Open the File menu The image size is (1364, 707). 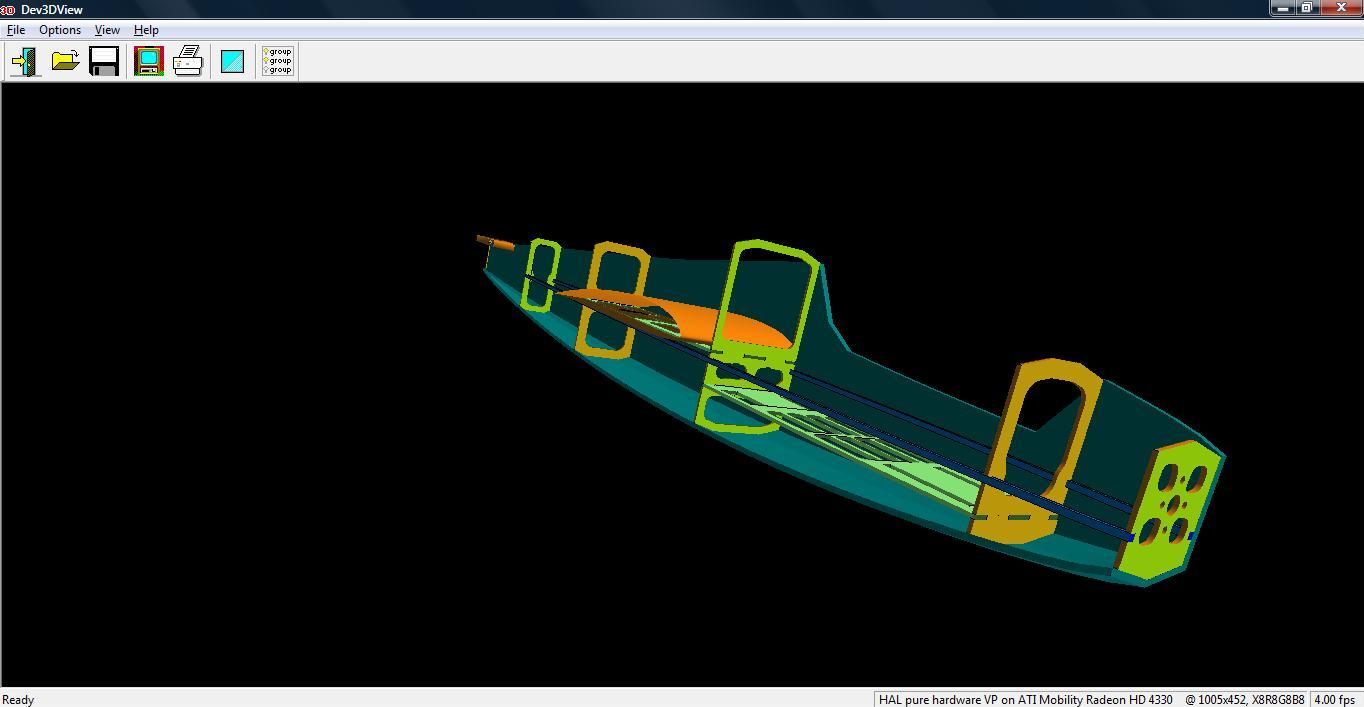tap(16, 30)
